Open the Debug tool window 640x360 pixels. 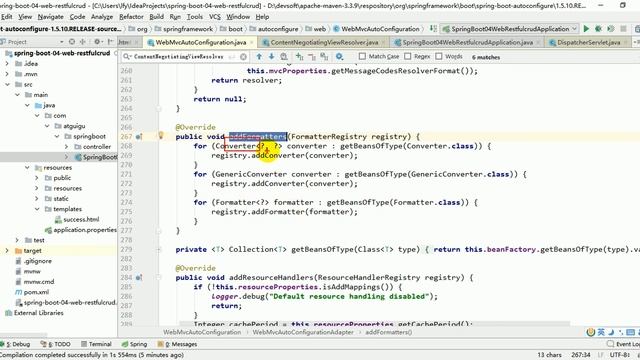(16, 344)
